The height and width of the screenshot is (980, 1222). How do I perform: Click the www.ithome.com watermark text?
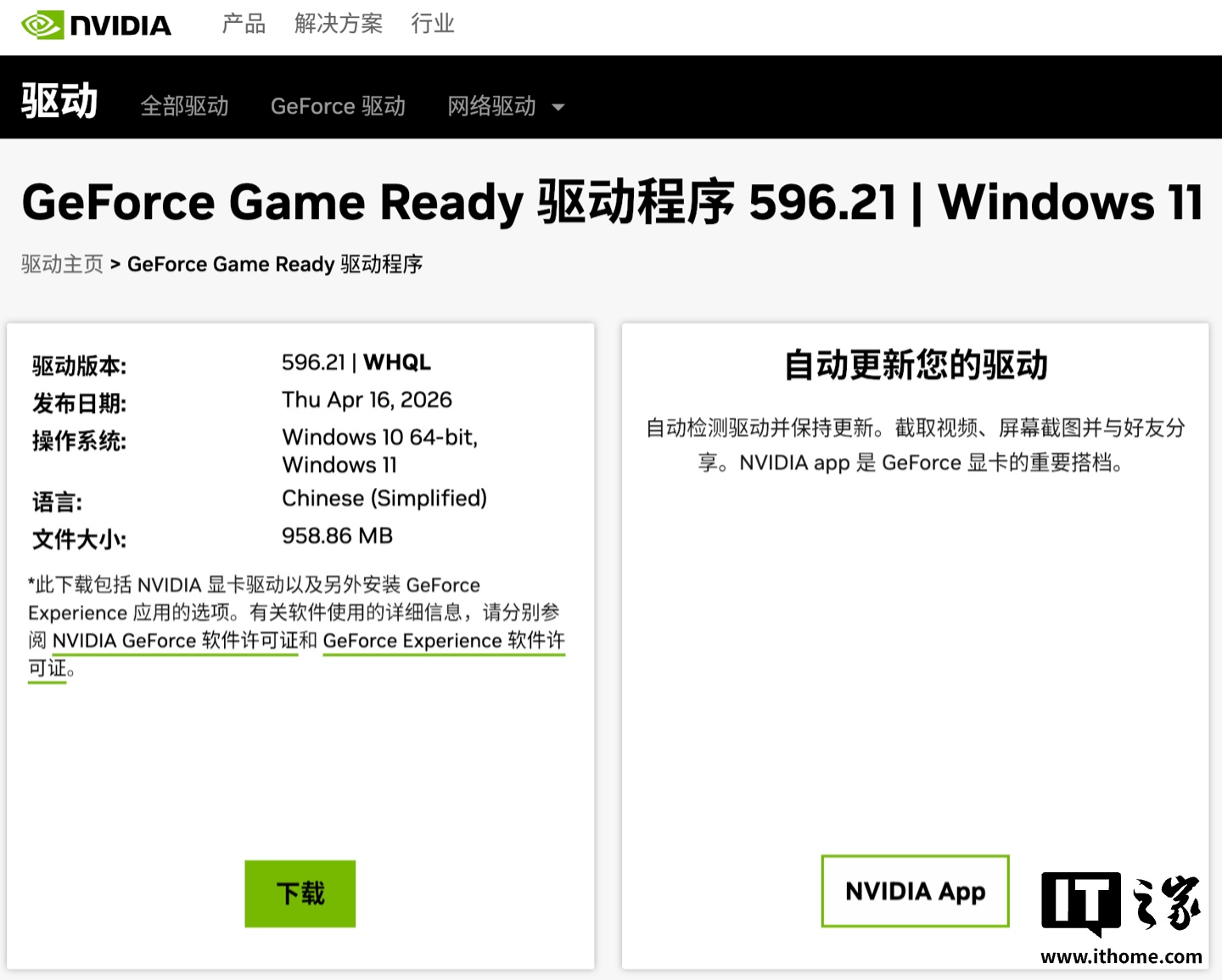(1120, 957)
